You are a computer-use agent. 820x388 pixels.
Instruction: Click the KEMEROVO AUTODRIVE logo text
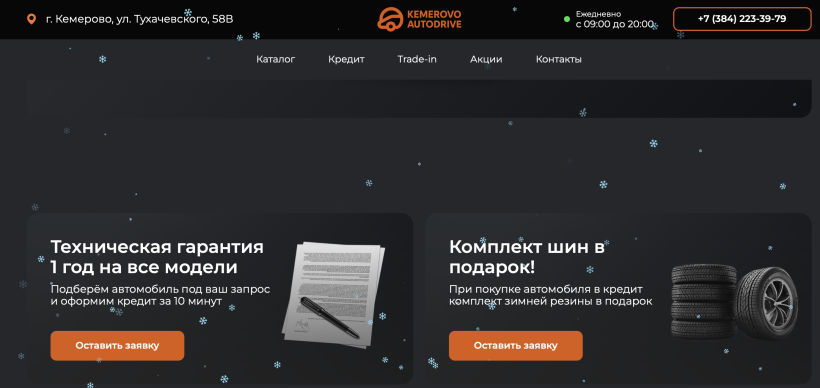click(434, 19)
